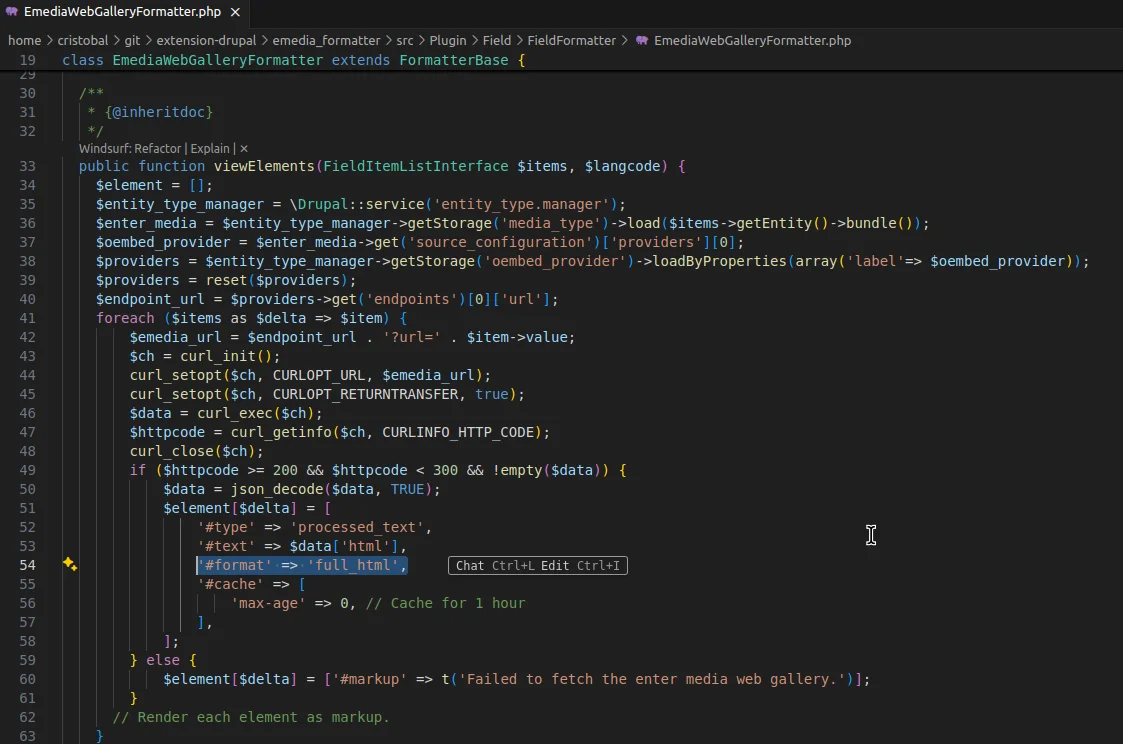The height and width of the screenshot is (744, 1123).
Task: Click the Explain code lens link
Action: tap(210, 148)
